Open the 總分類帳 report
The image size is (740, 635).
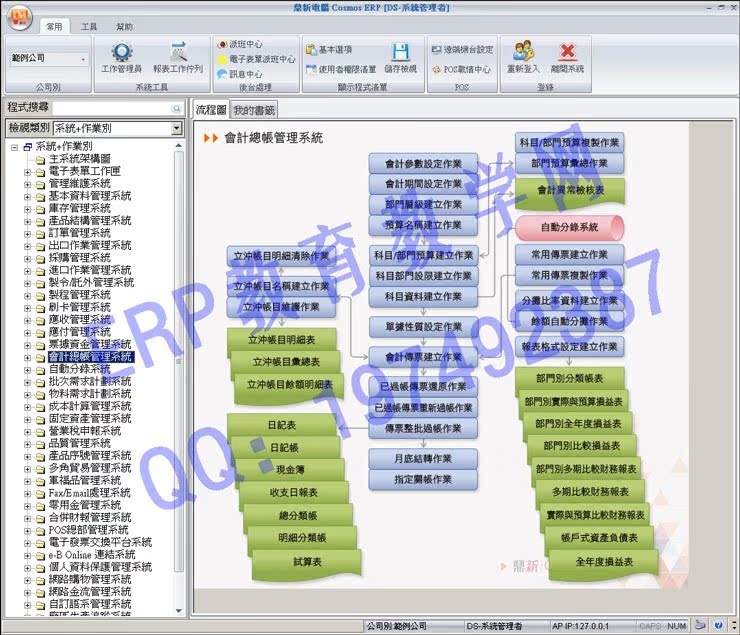pyautogui.click(x=298, y=516)
